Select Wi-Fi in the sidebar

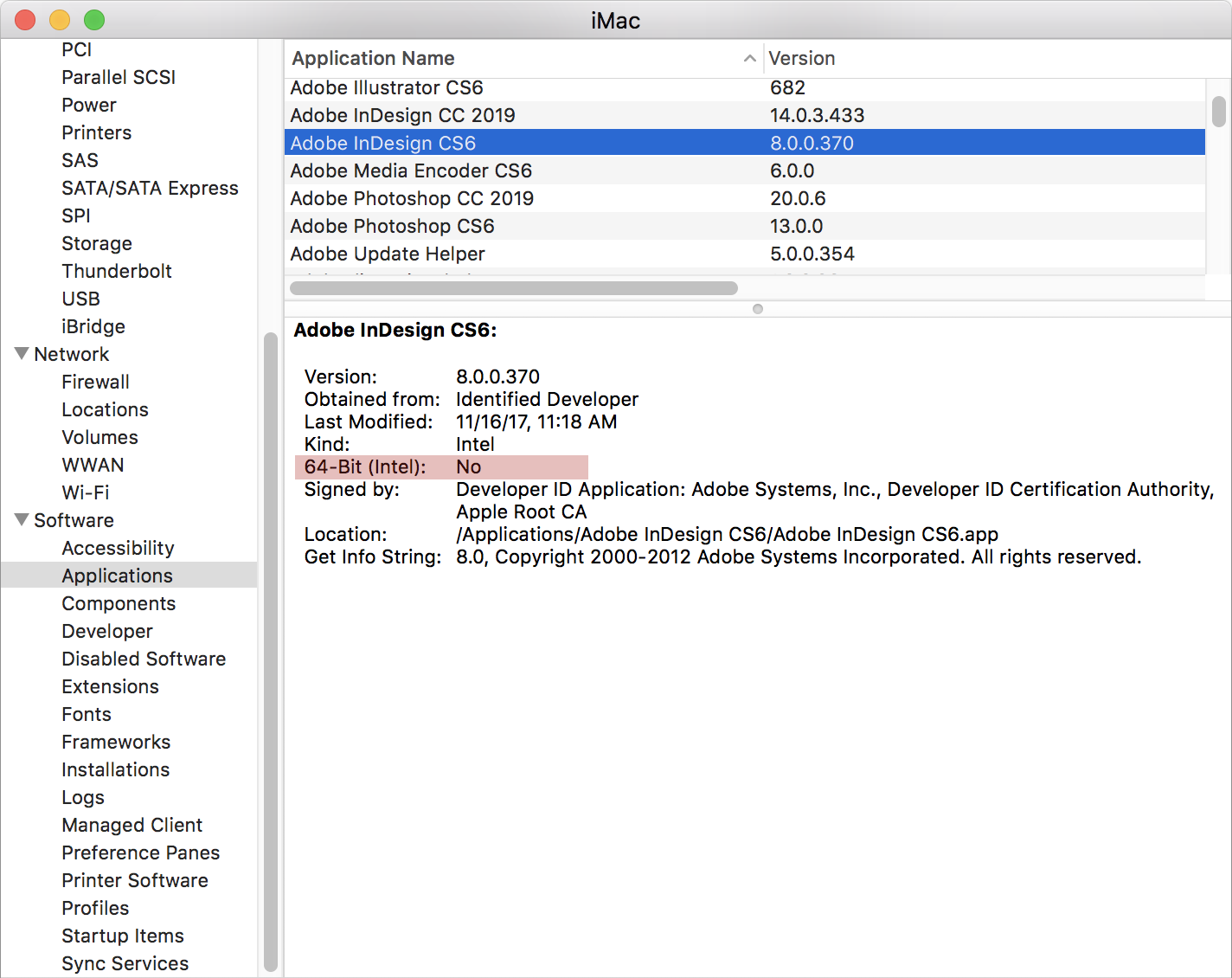pyautogui.click(x=85, y=492)
